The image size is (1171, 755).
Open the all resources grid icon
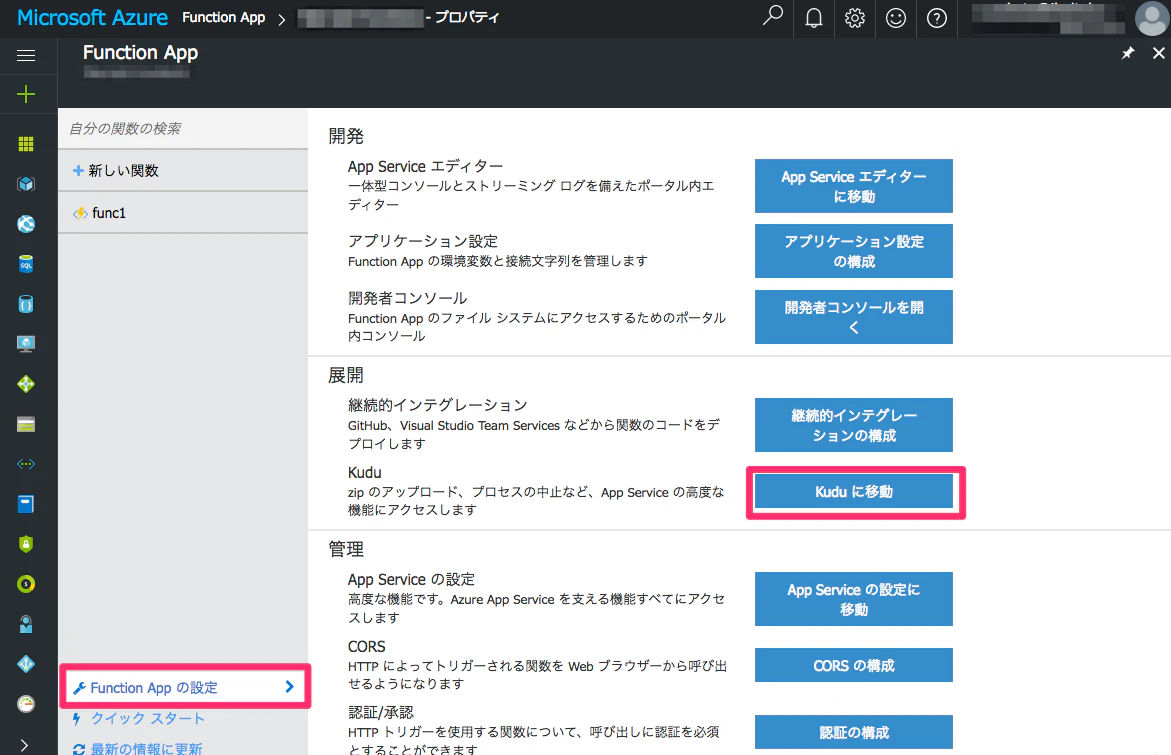point(26,144)
